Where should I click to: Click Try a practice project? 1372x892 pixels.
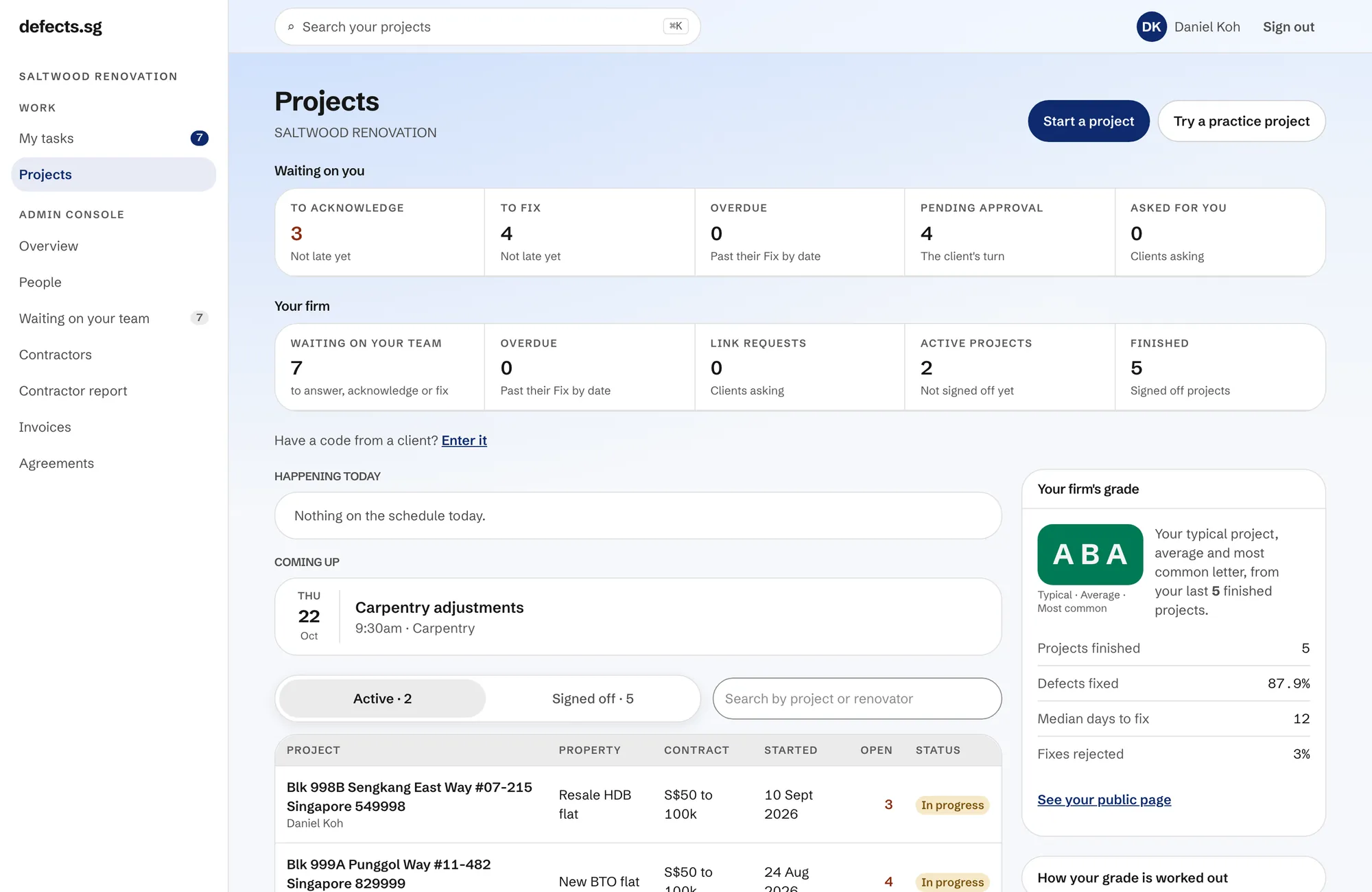tap(1241, 121)
